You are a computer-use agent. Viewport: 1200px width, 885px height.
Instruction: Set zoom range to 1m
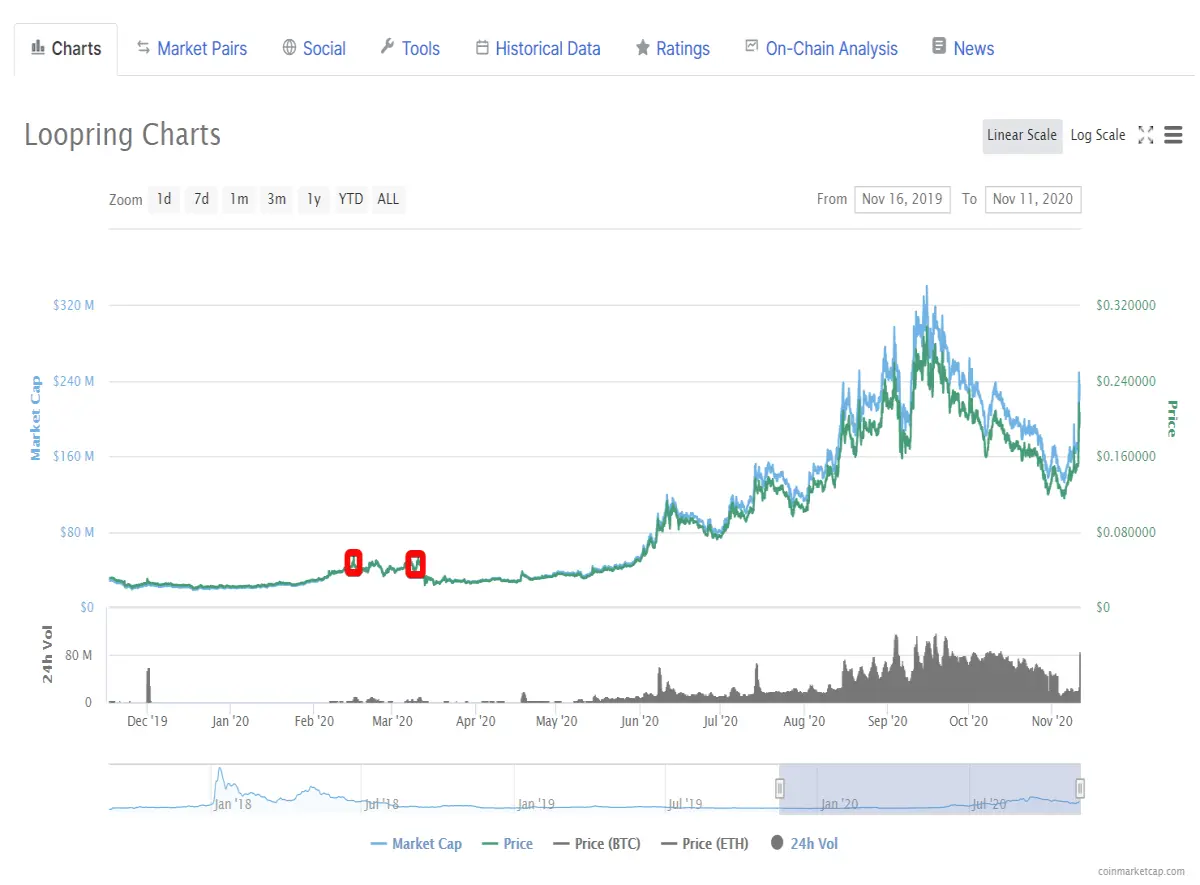(x=238, y=199)
